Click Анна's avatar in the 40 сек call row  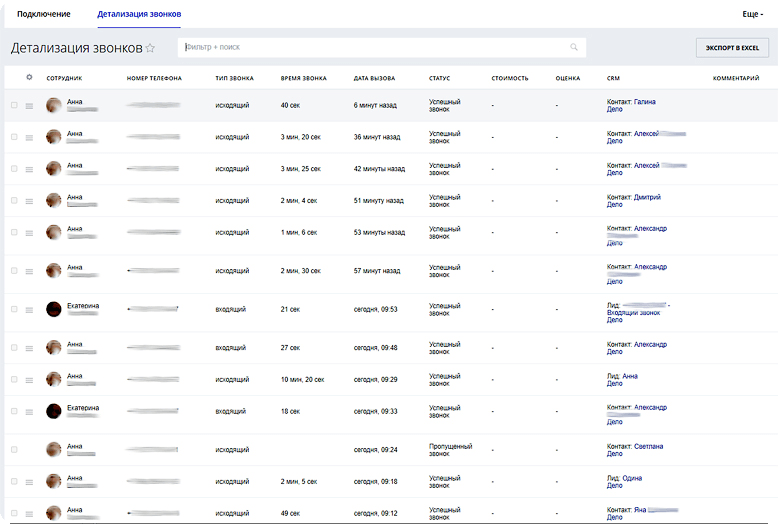54,105
